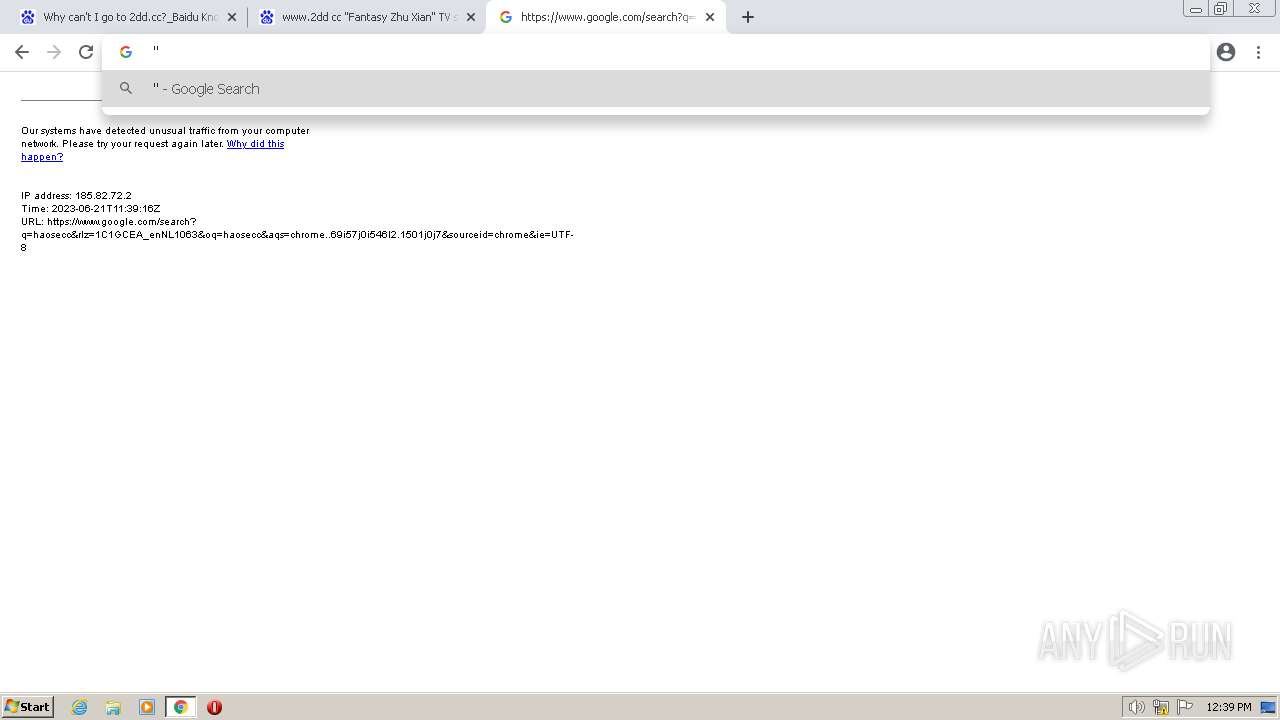1280x720 pixels.
Task: Click the 12:39 PM system clock
Action: 1229,707
